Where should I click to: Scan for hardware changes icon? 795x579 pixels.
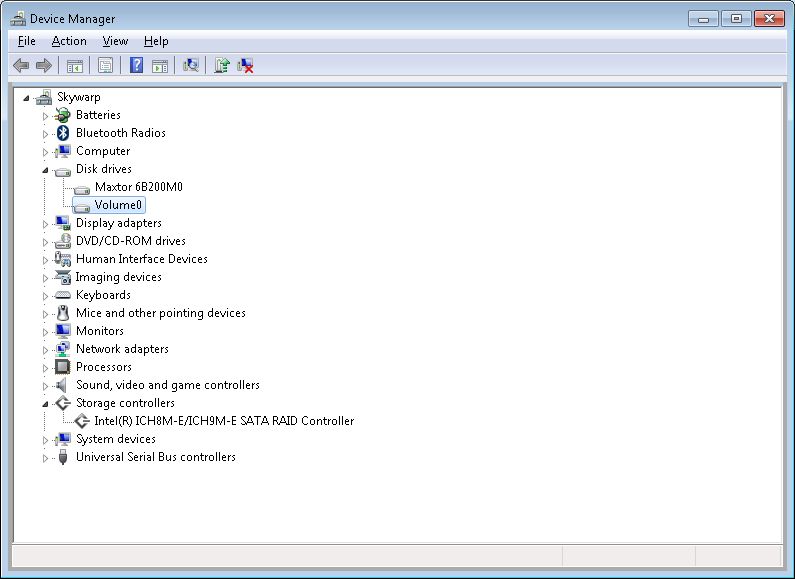[191, 65]
